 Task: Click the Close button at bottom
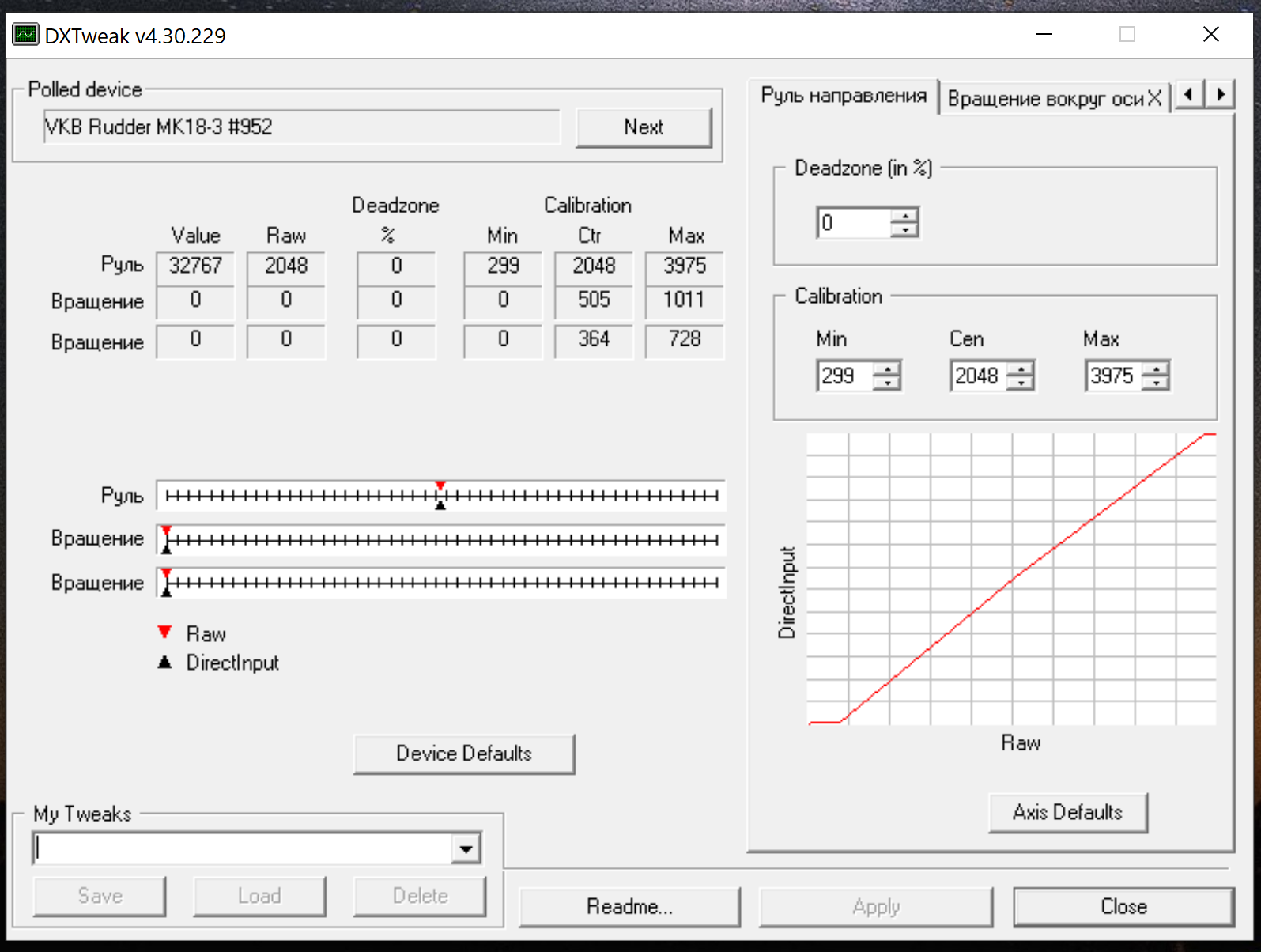(x=1123, y=906)
